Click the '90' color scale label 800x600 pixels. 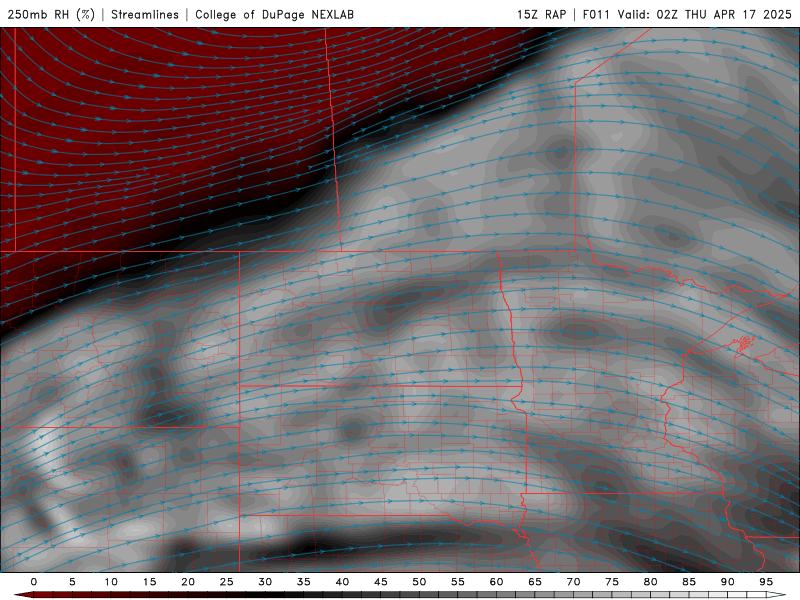[727, 582]
